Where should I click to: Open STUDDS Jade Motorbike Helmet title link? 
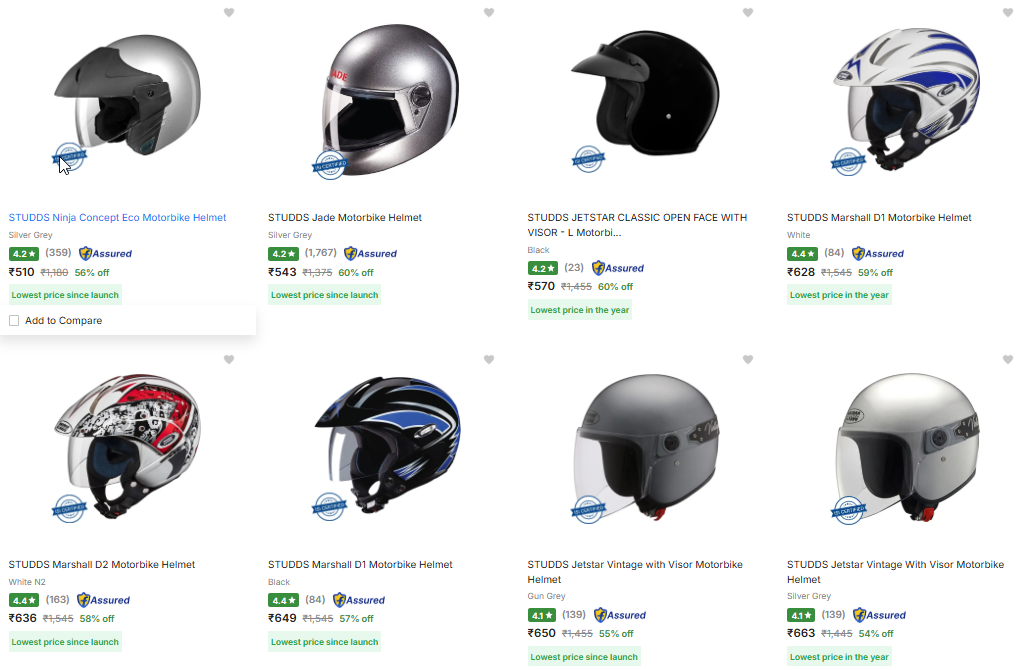[x=344, y=218]
